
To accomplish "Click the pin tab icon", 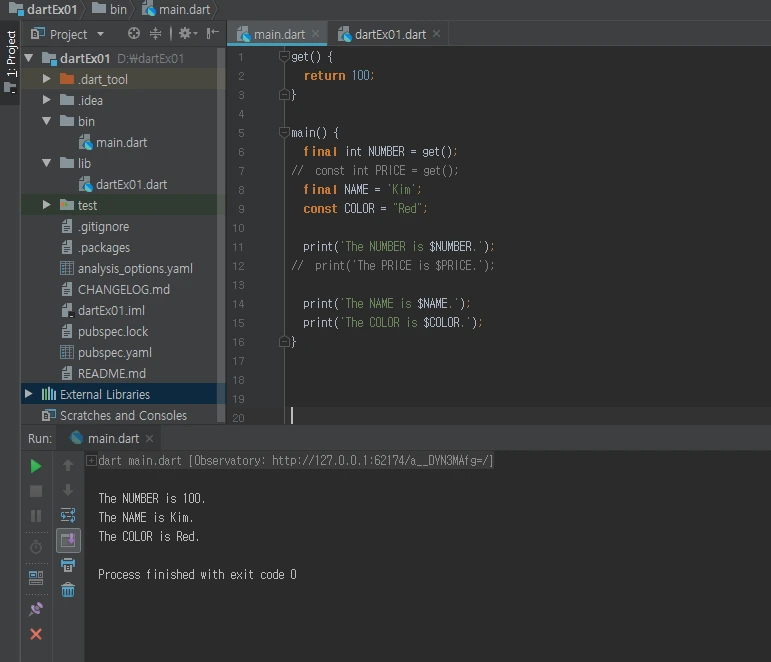I will (x=36, y=608).
